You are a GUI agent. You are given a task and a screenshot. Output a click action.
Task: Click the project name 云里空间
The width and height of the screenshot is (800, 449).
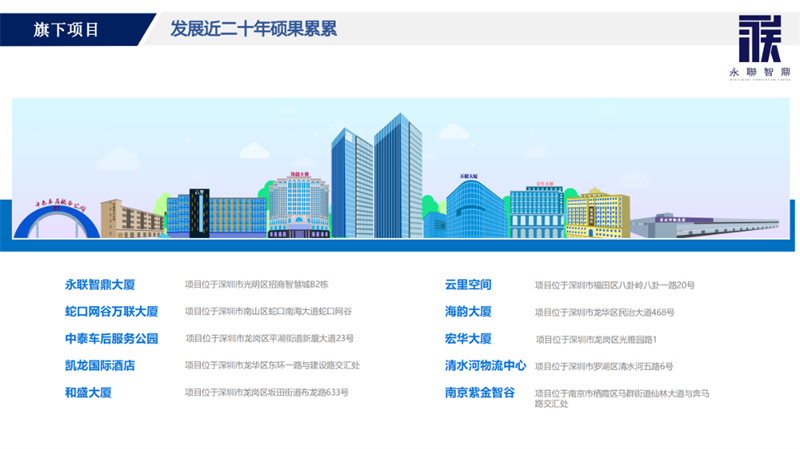pyautogui.click(x=468, y=285)
